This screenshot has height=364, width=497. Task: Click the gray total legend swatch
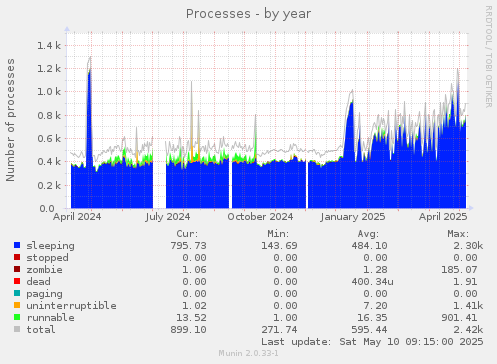pyautogui.click(x=17, y=329)
